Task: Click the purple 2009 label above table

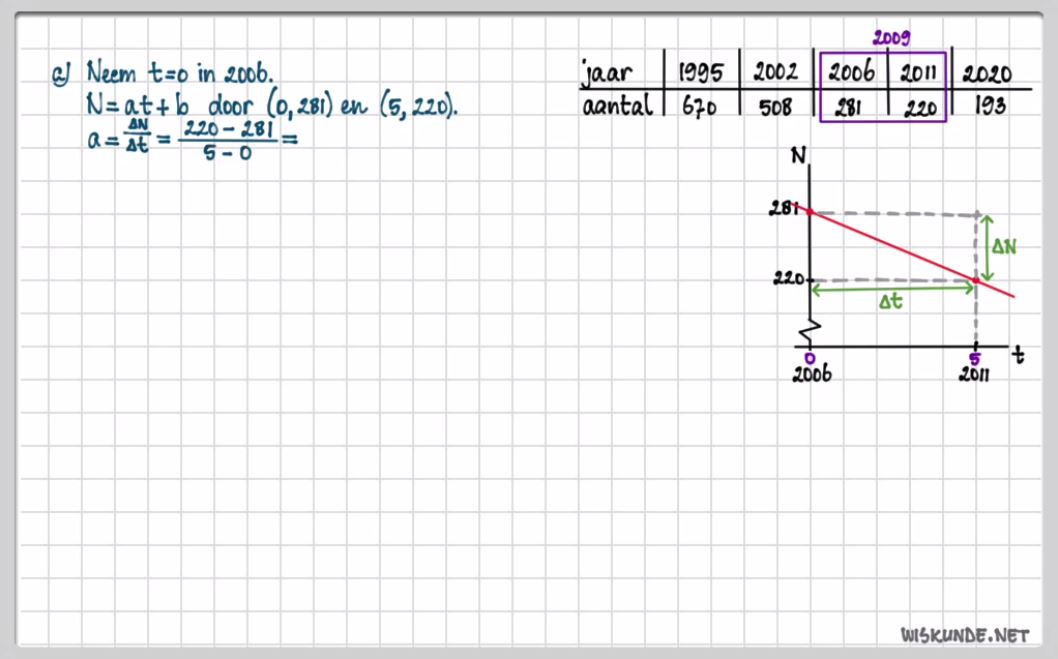Action: click(890, 38)
